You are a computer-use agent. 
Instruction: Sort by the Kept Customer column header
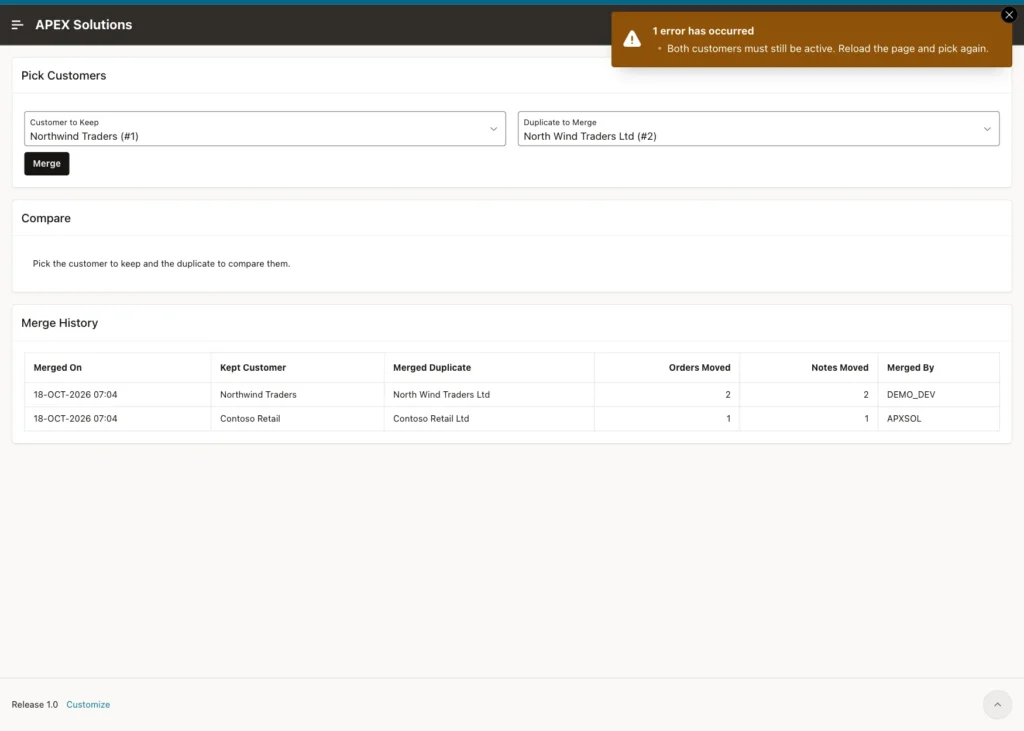click(x=253, y=368)
